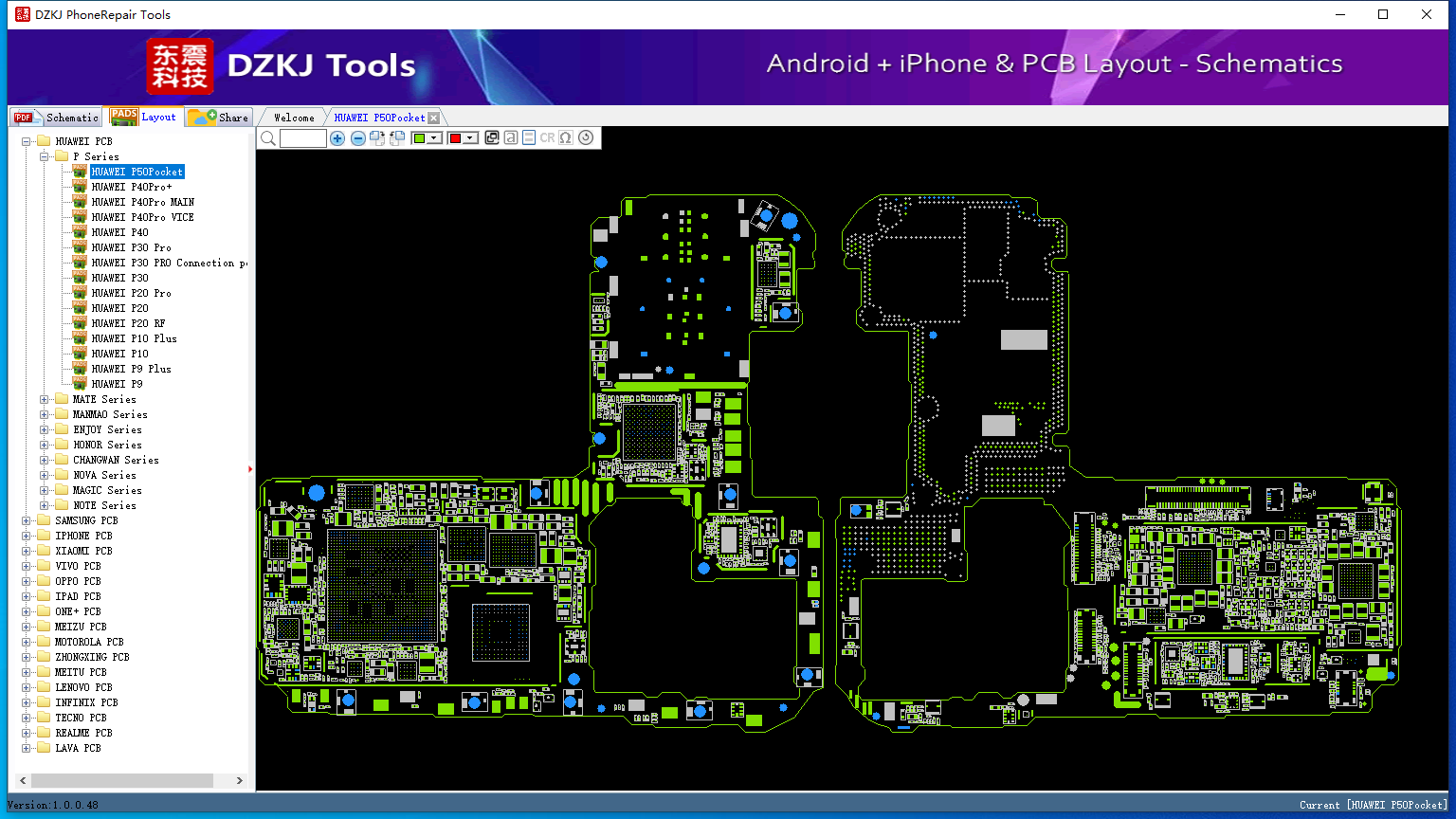Click the PADS icon beside HUAWEI P9
The width and height of the screenshot is (1456, 819).
(x=80, y=384)
